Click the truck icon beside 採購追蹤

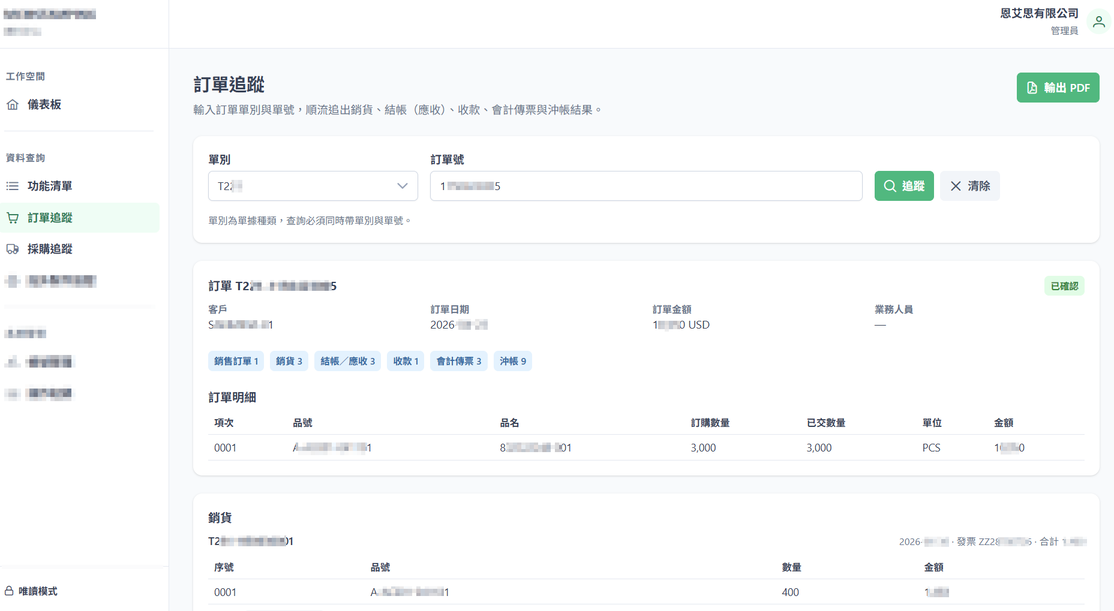coord(13,249)
